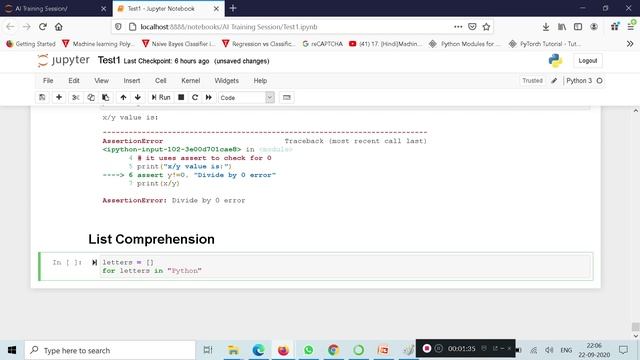The image size is (640, 360).
Task: Open the Widgets menu
Action: tap(227, 81)
